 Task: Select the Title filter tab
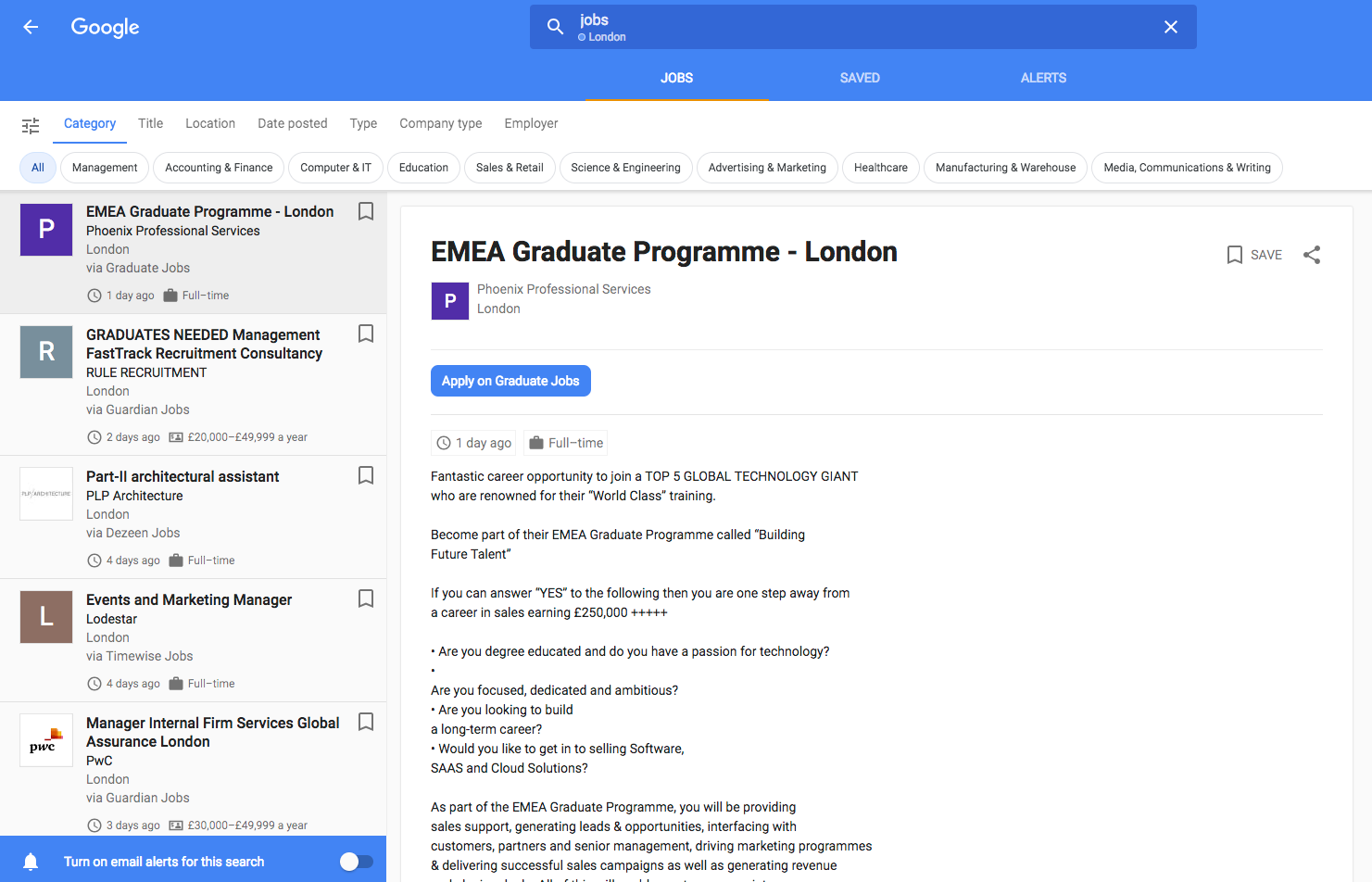(x=150, y=123)
